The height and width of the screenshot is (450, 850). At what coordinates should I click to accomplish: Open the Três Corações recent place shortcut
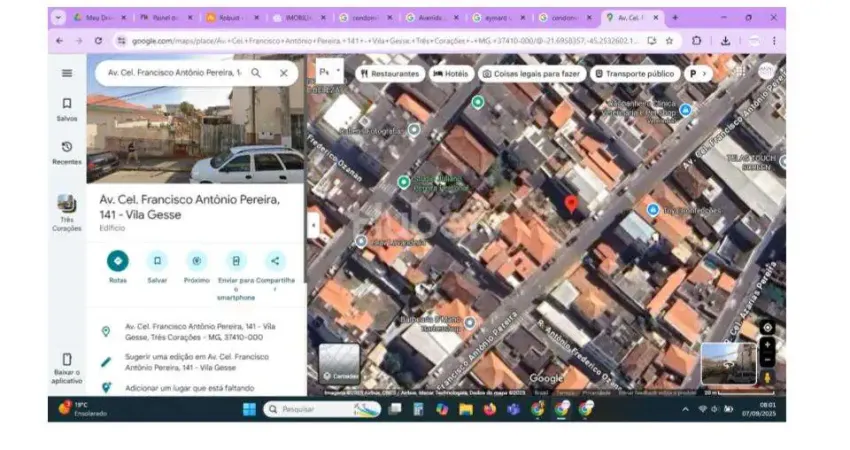point(67,213)
